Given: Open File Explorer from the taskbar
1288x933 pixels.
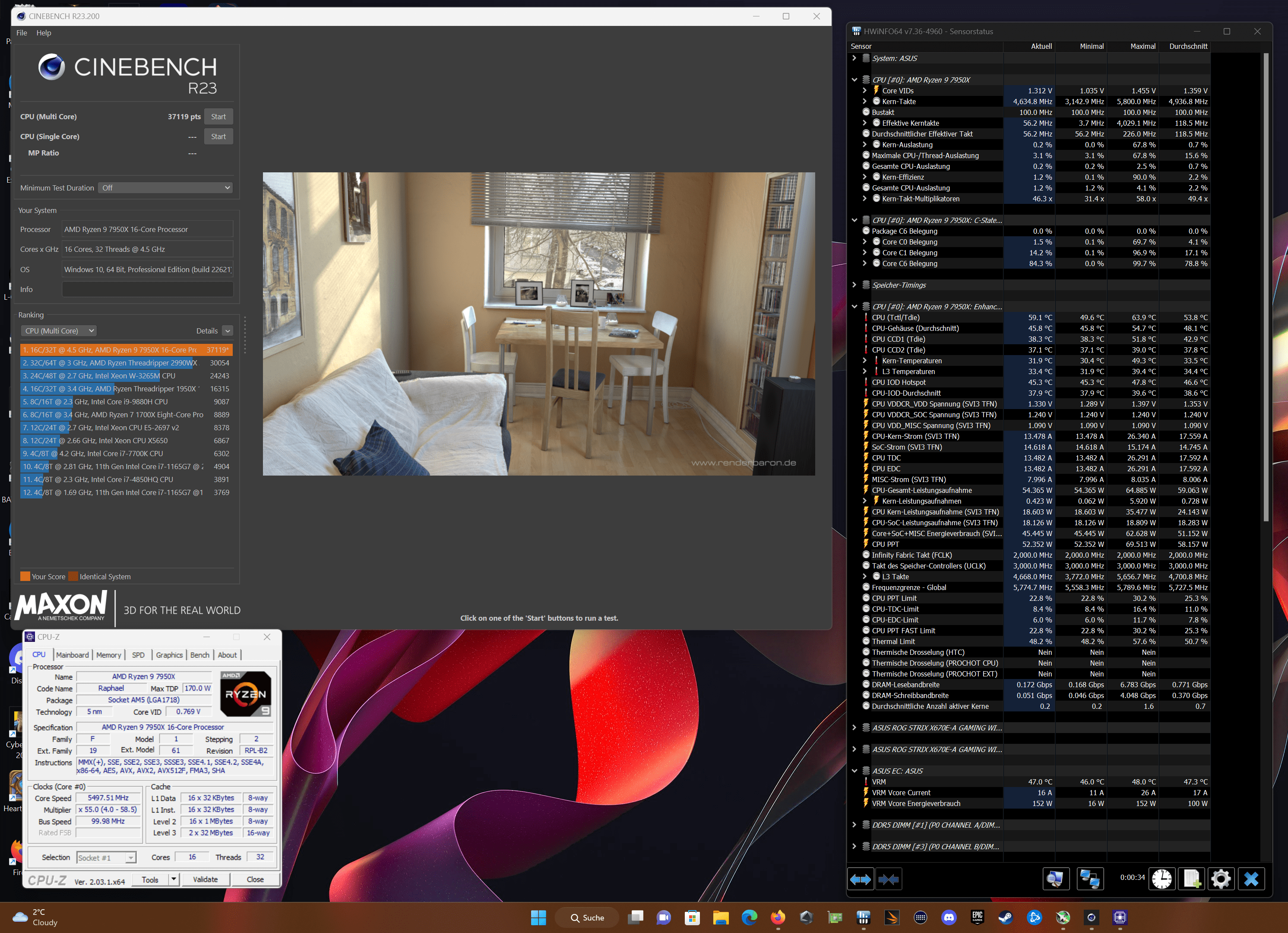Looking at the screenshot, I should point(721,917).
